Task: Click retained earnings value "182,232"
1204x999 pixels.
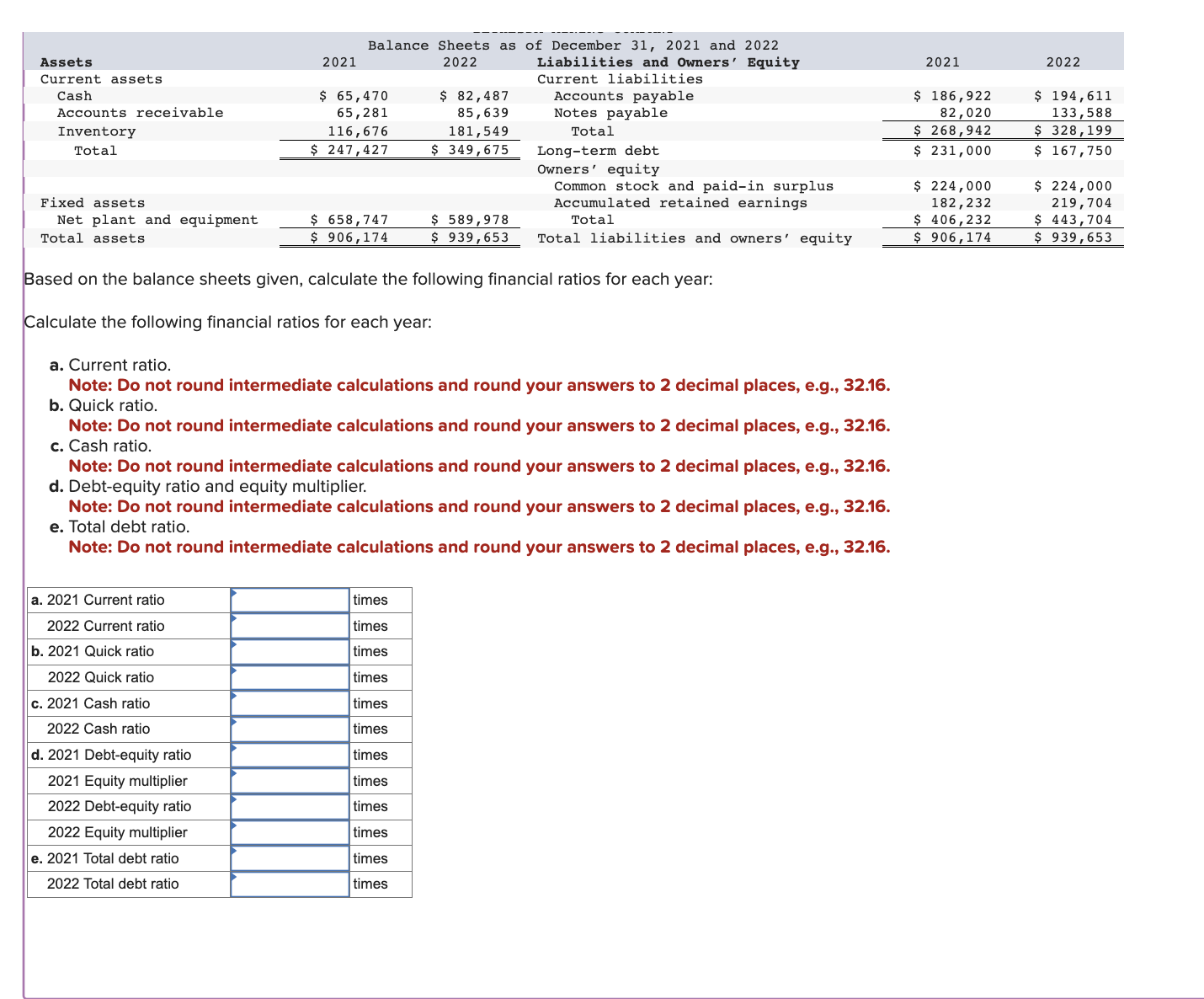Action: tap(961, 203)
